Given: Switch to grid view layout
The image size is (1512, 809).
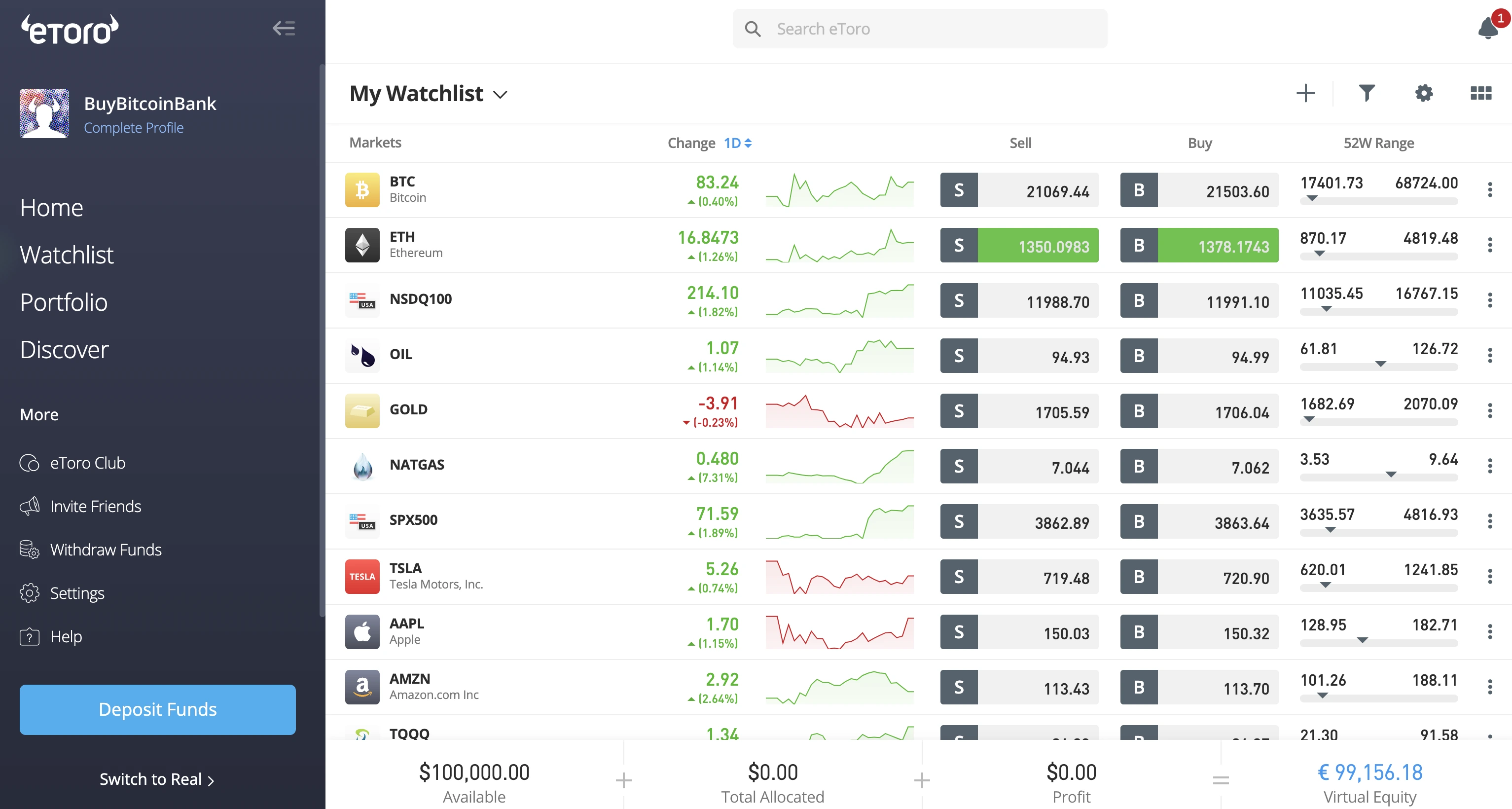Looking at the screenshot, I should click(1480, 93).
